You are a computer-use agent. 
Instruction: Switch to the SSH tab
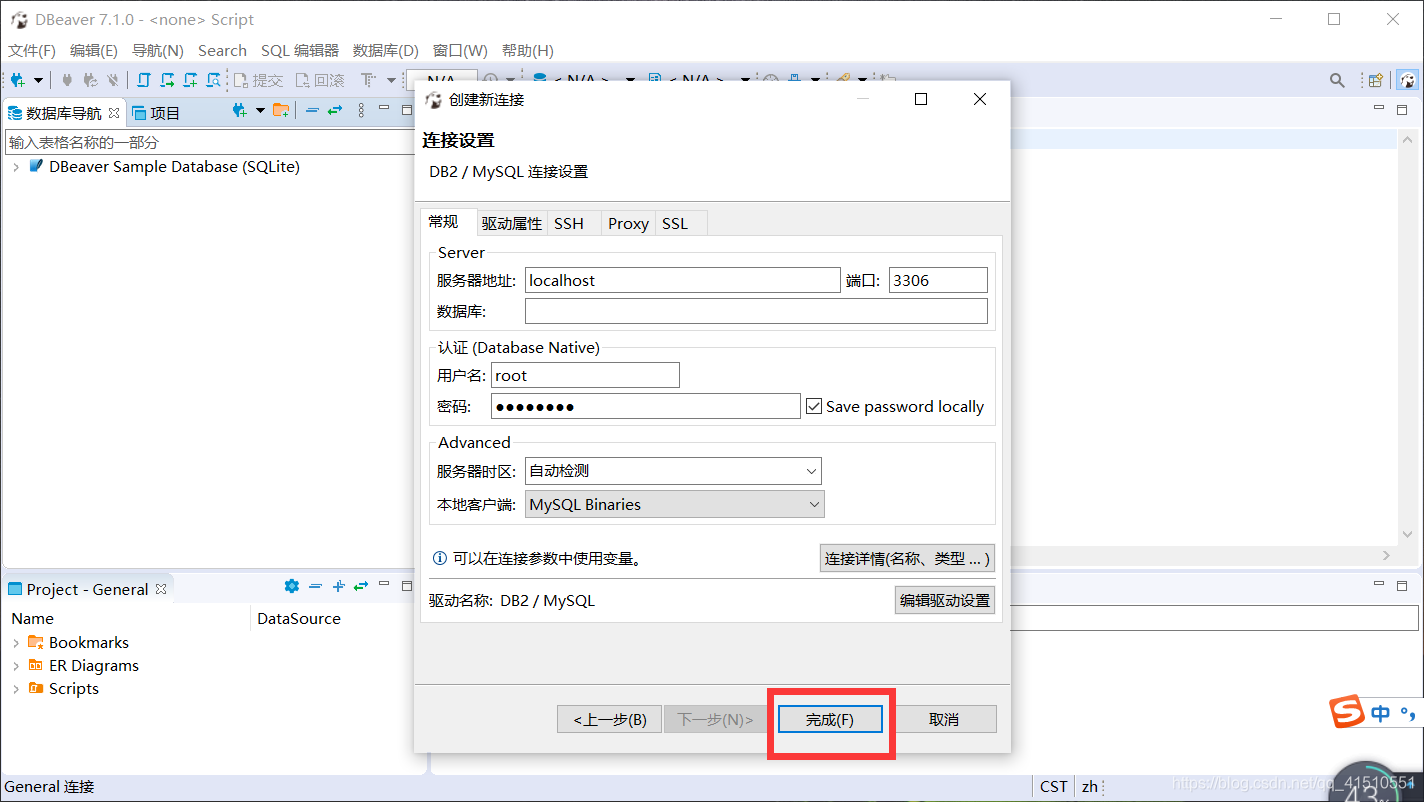(569, 222)
